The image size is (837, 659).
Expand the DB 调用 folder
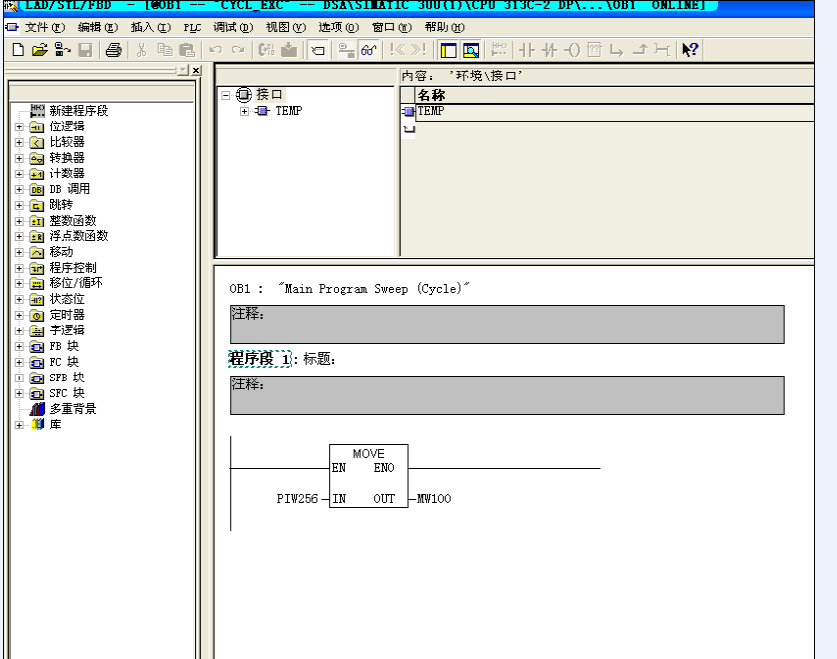click(x=19, y=189)
